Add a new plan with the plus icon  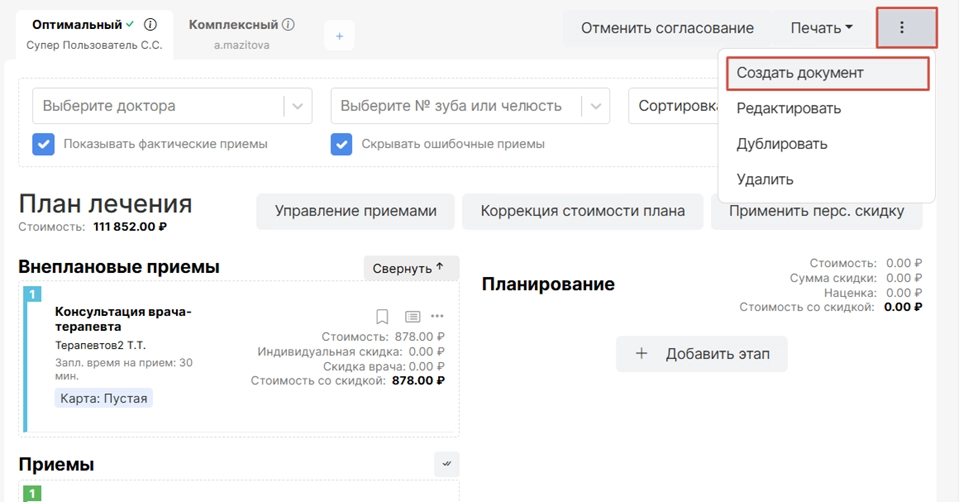click(339, 36)
